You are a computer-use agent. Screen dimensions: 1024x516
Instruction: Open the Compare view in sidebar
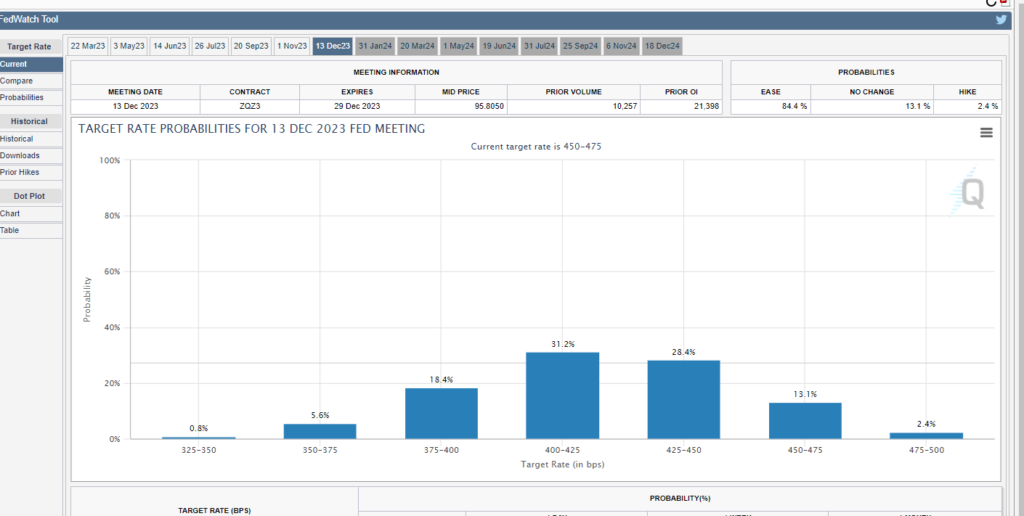[x=17, y=81]
